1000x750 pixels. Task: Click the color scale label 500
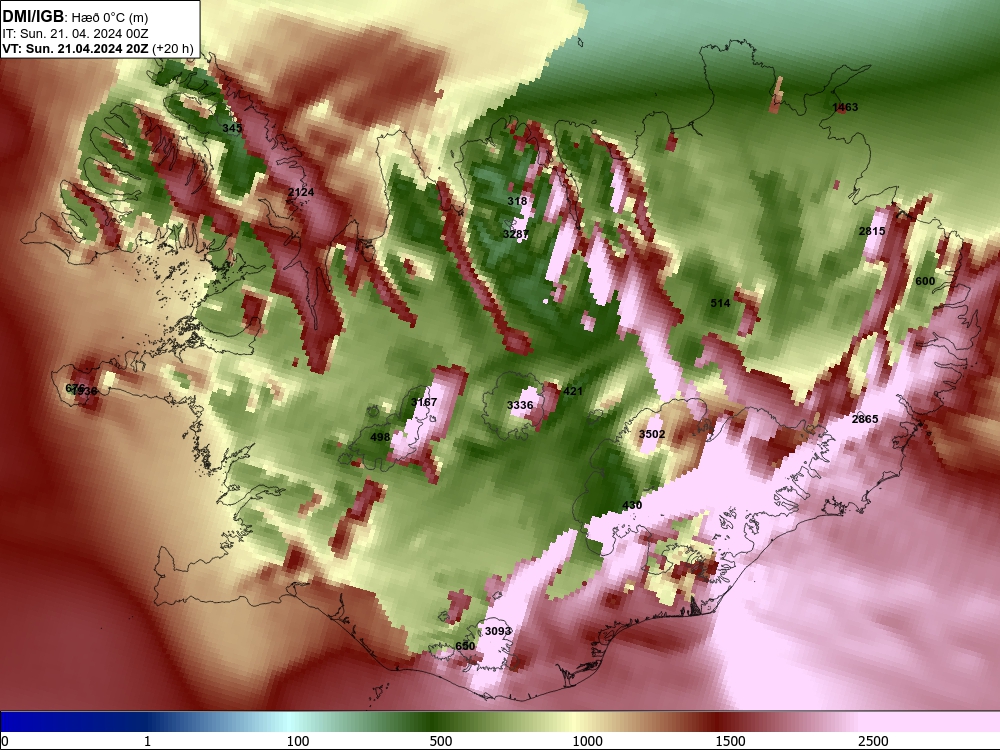(441, 741)
